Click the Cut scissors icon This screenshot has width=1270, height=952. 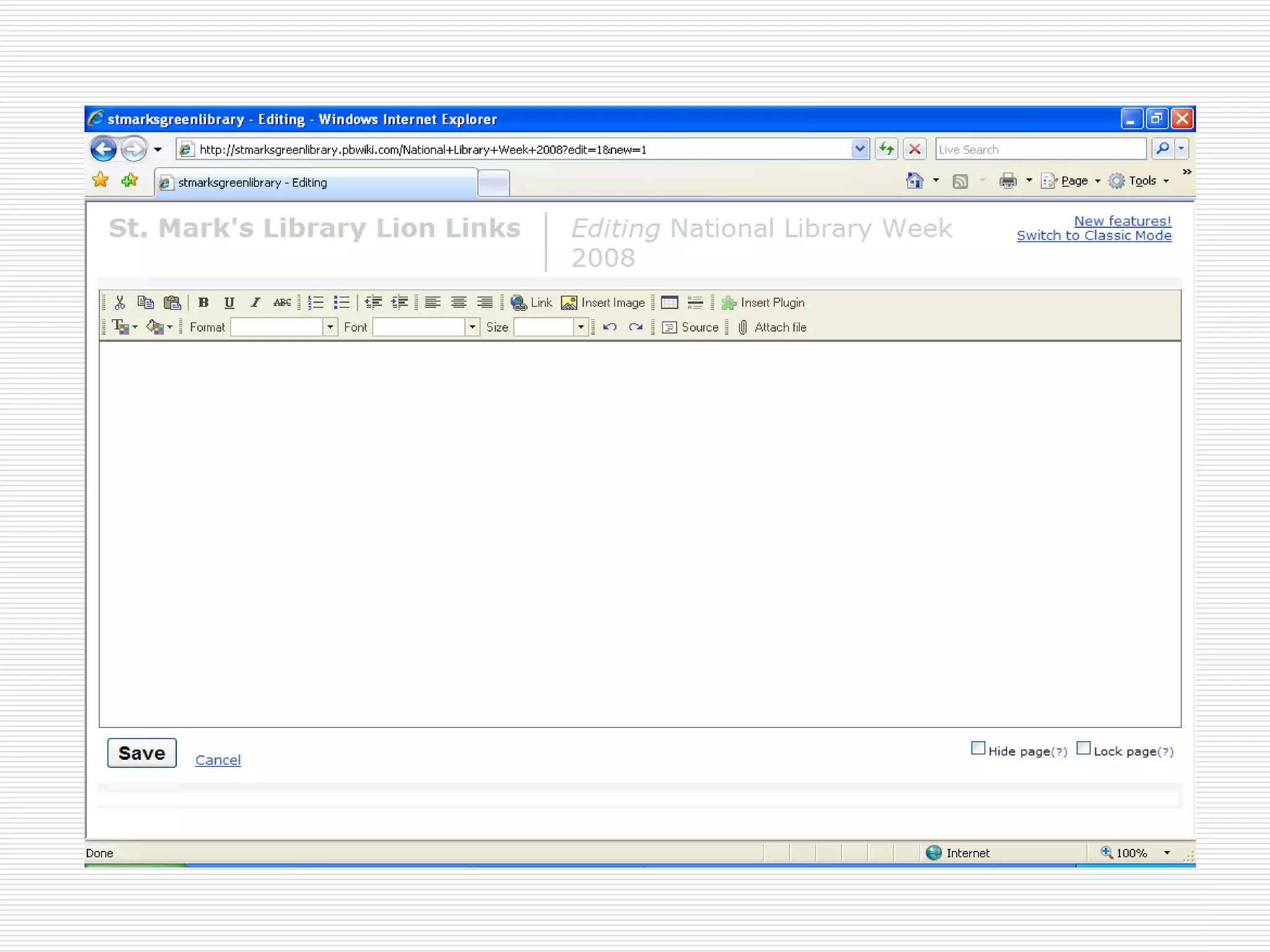(120, 302)
